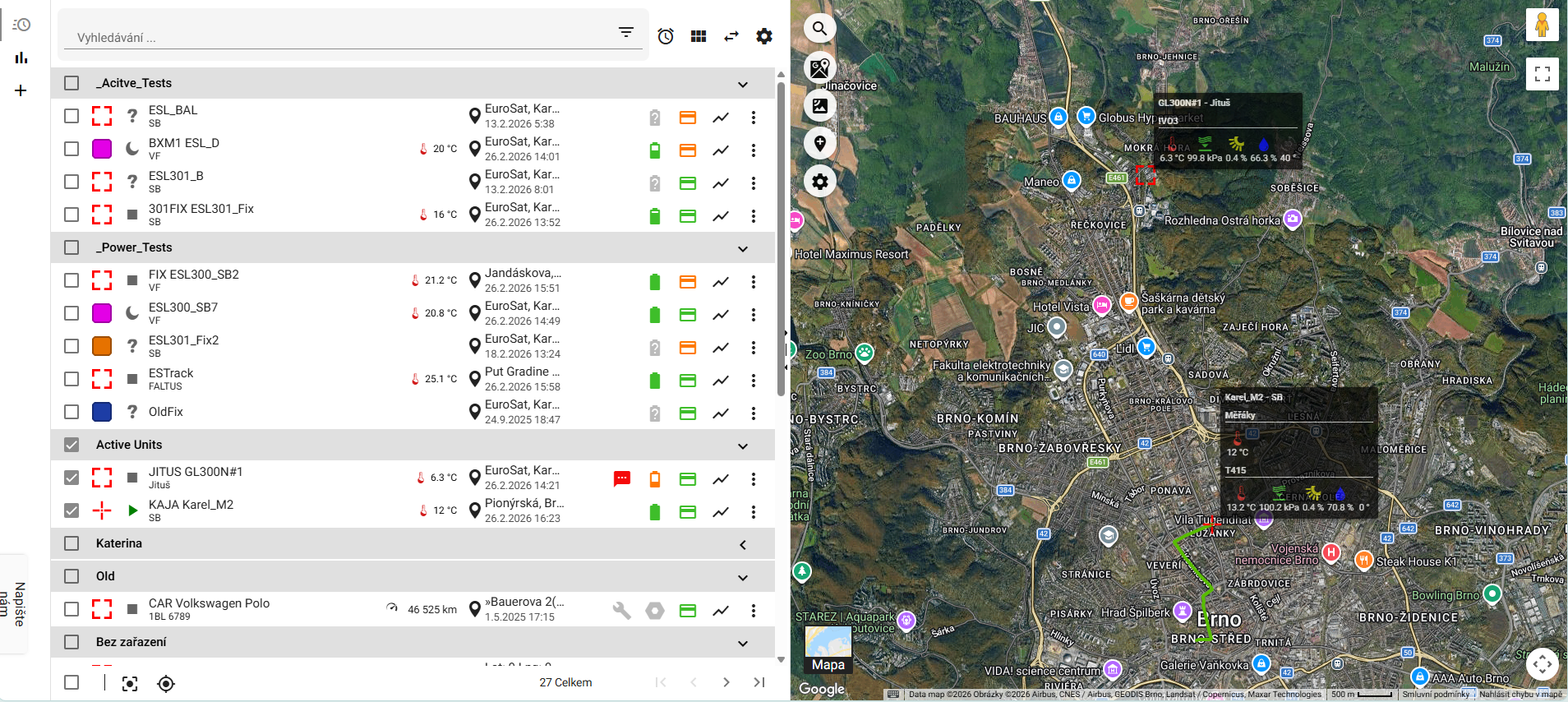1568x702 pixels.
Task: Click the map location pin button
Action: pos(819,143)
